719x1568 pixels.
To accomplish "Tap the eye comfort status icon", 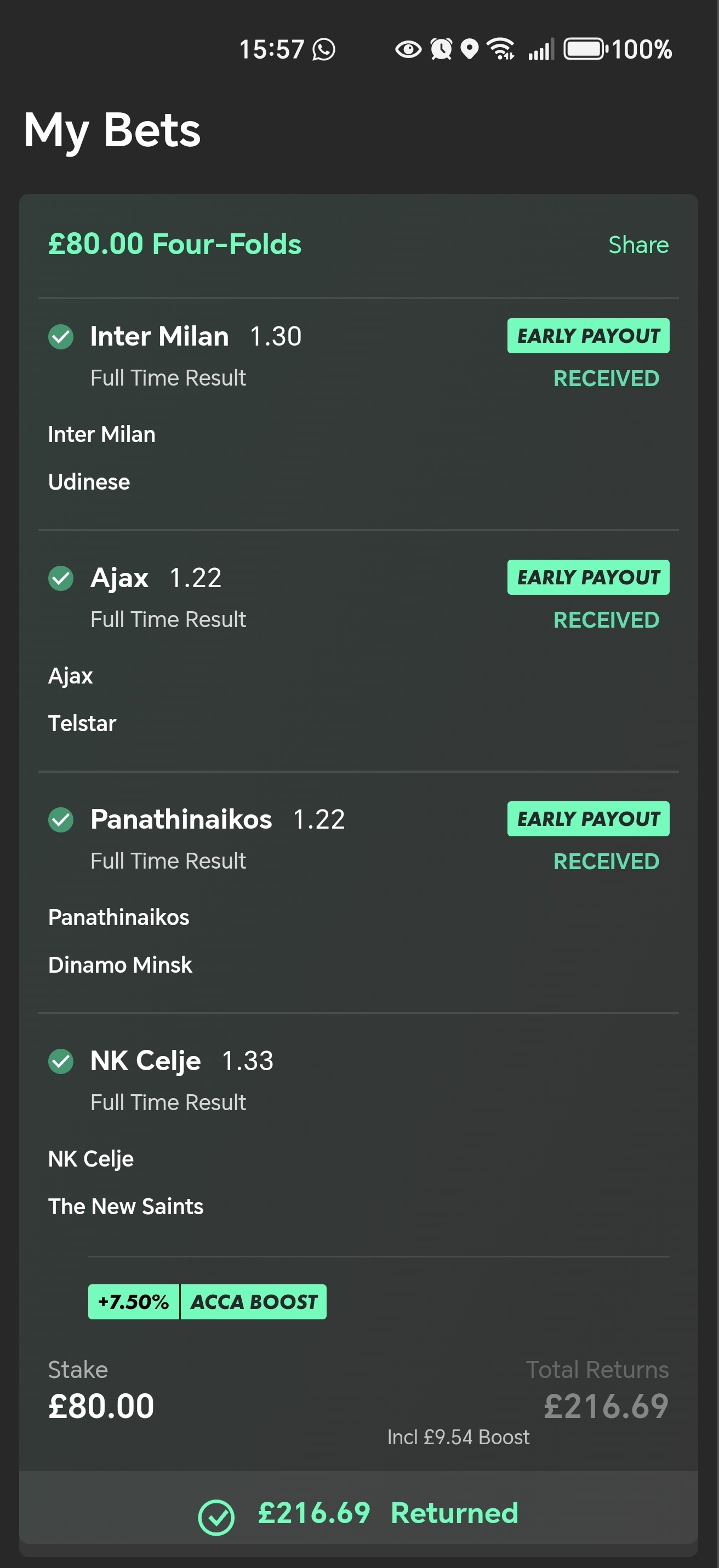I will click(408, 49).
